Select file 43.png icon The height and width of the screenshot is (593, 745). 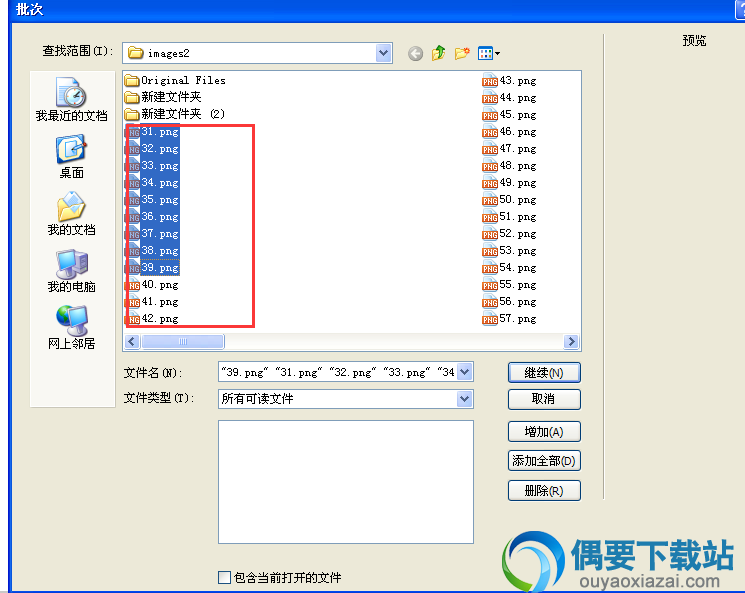point(490,80)
